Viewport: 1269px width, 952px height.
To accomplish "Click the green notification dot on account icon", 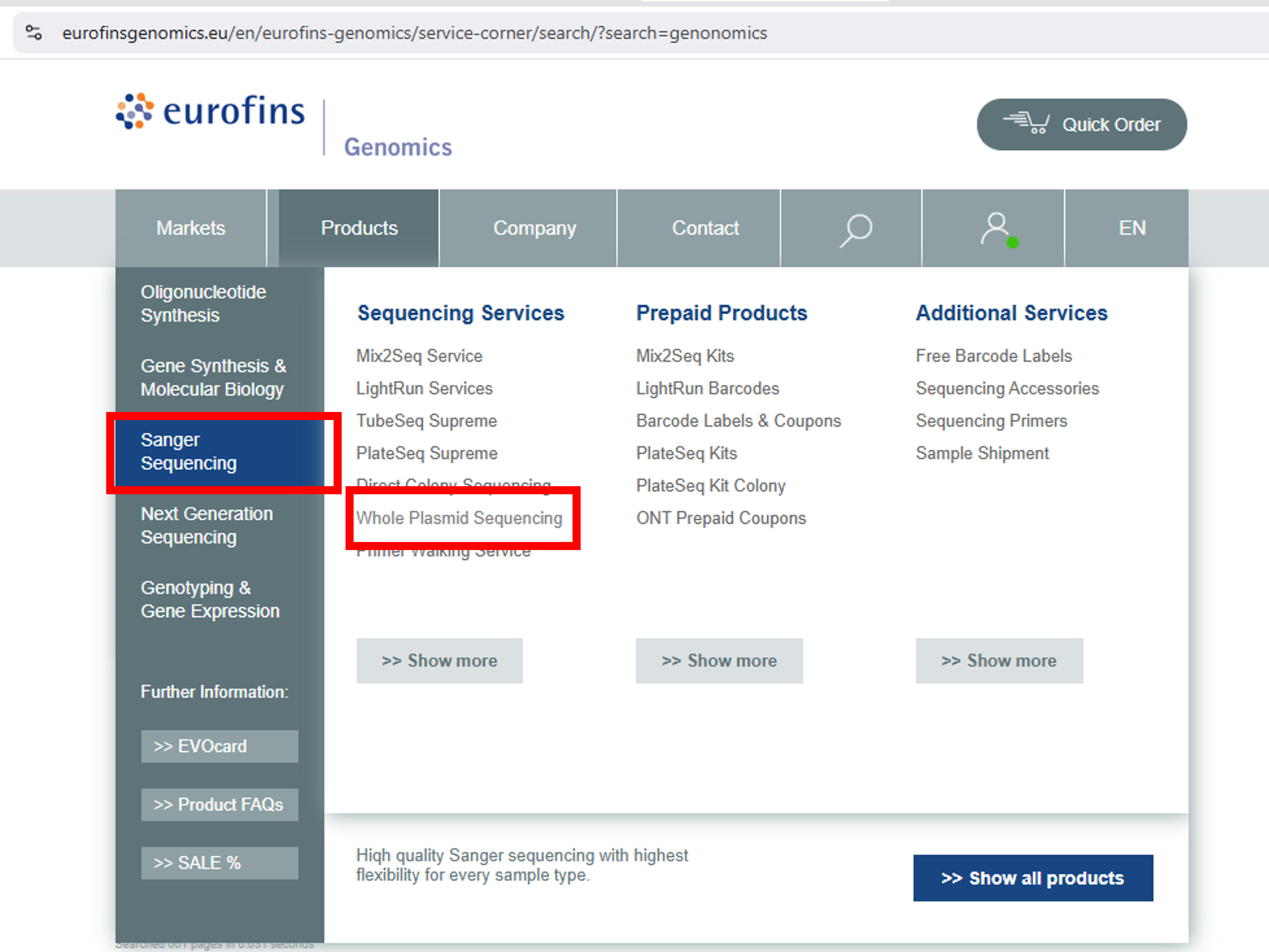I will click(x=1013, y=243).
